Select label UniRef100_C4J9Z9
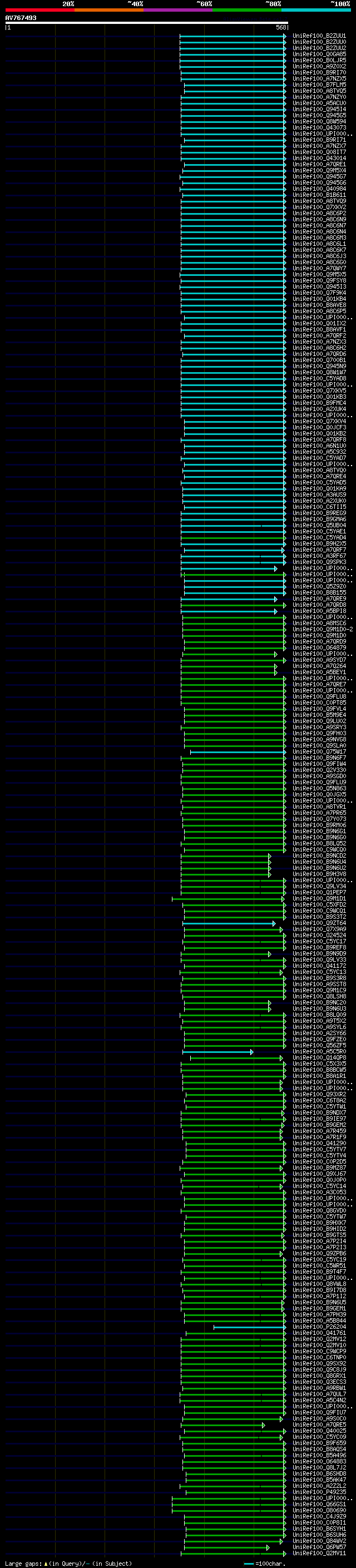The image size is (356, 1568). (x=319, y=1516)
